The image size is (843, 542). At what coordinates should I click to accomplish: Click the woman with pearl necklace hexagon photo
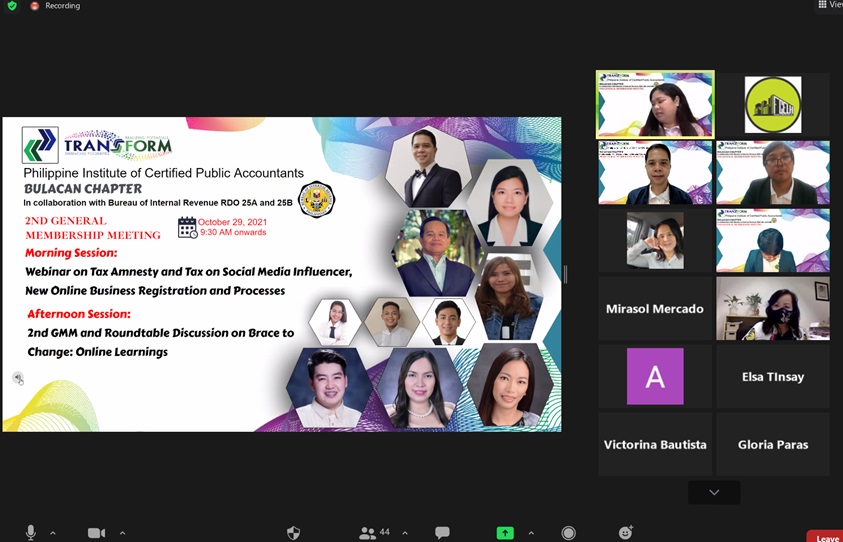point(418,388)
